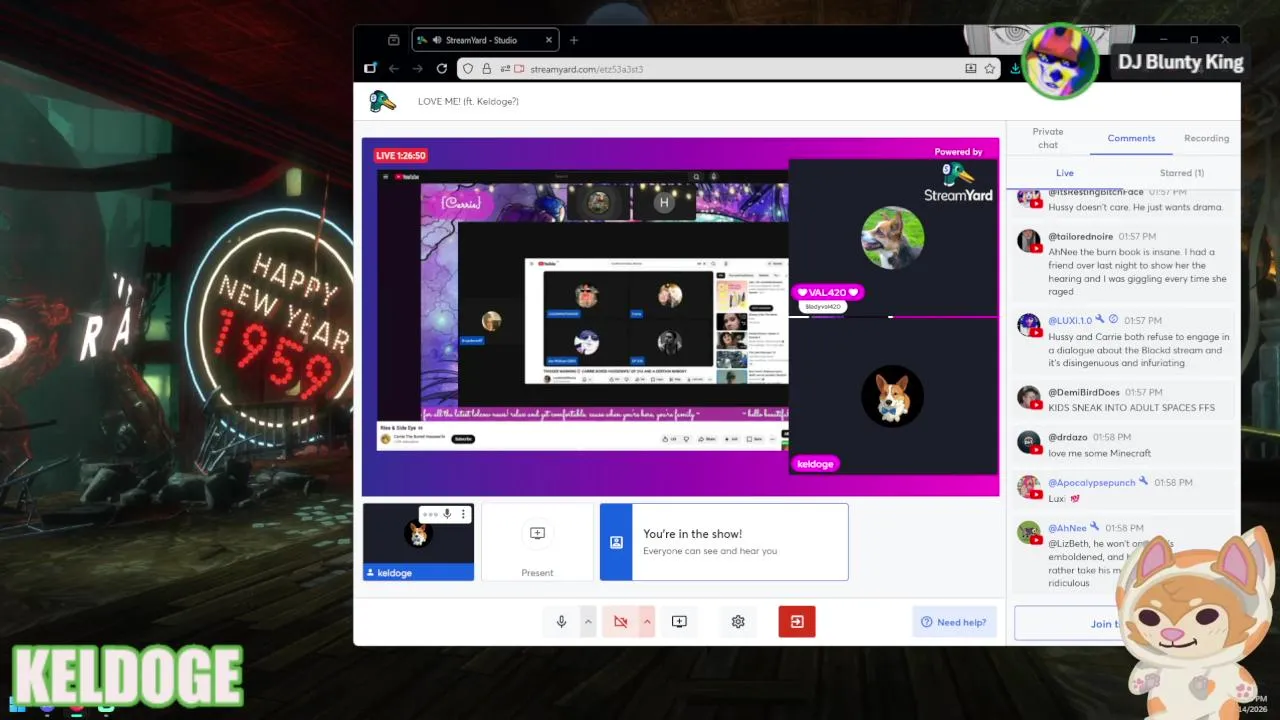Screen dimensions: 1280x720
Task: Switch to the Comments tab
Action: (x=1131, y=138)
